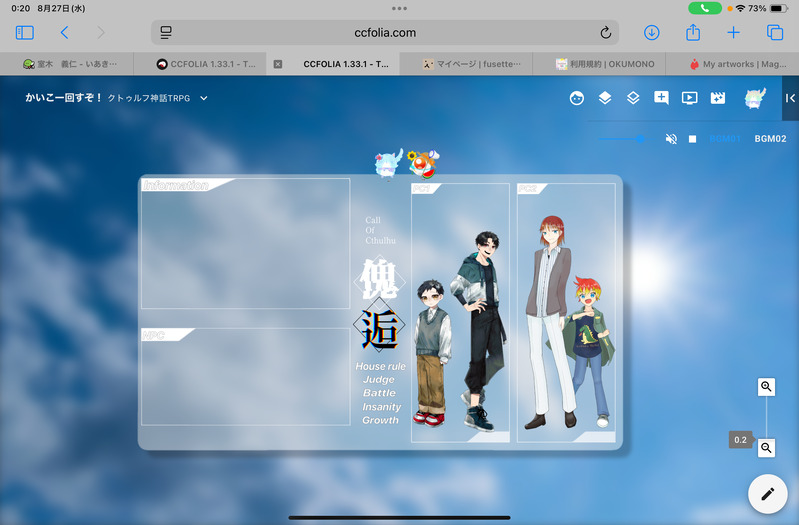799x525 pixels.
Task: Tap the ccfolia.com address field
Action: (x=385, y=33)
